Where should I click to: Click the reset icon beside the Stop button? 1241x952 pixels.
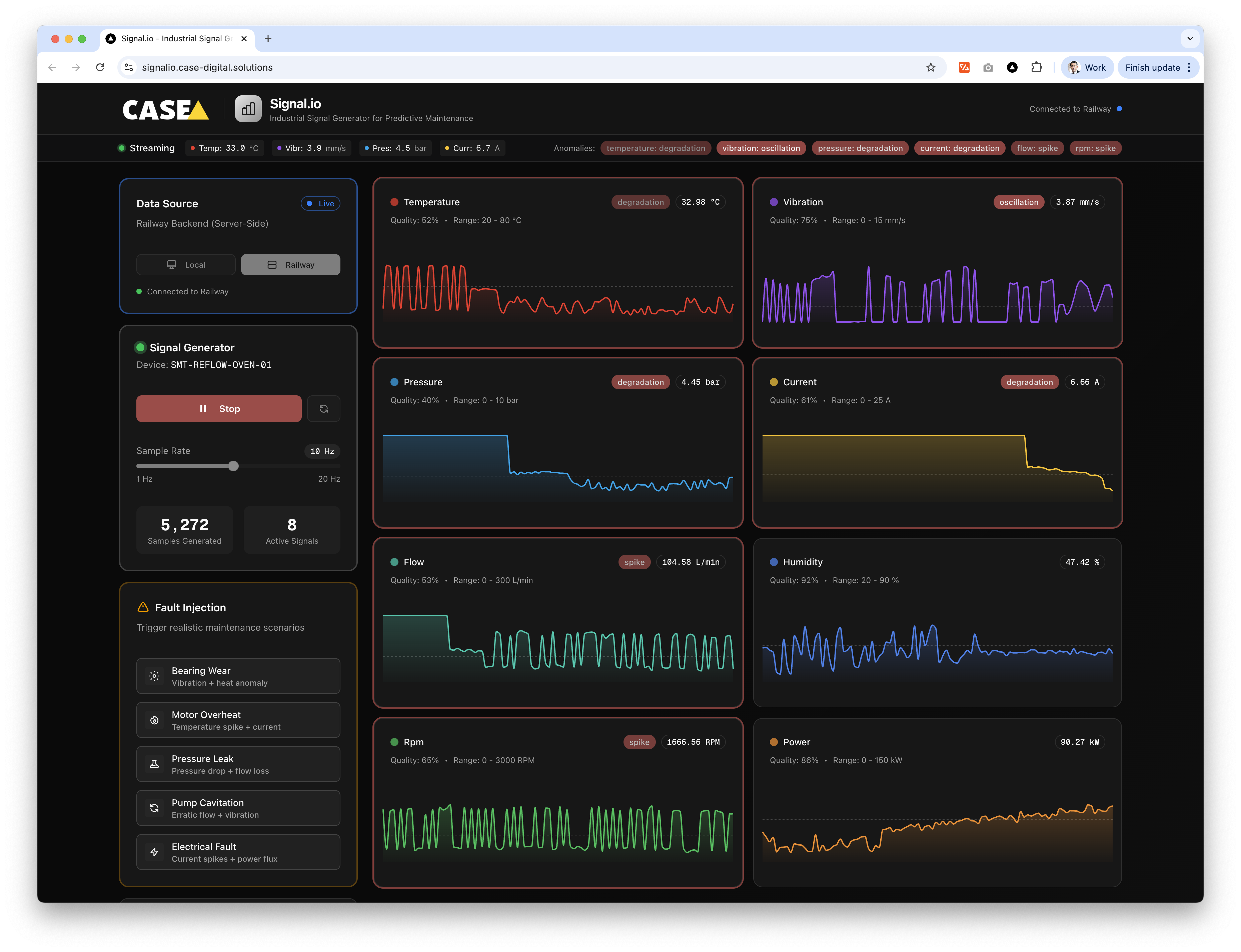point(323,409)
